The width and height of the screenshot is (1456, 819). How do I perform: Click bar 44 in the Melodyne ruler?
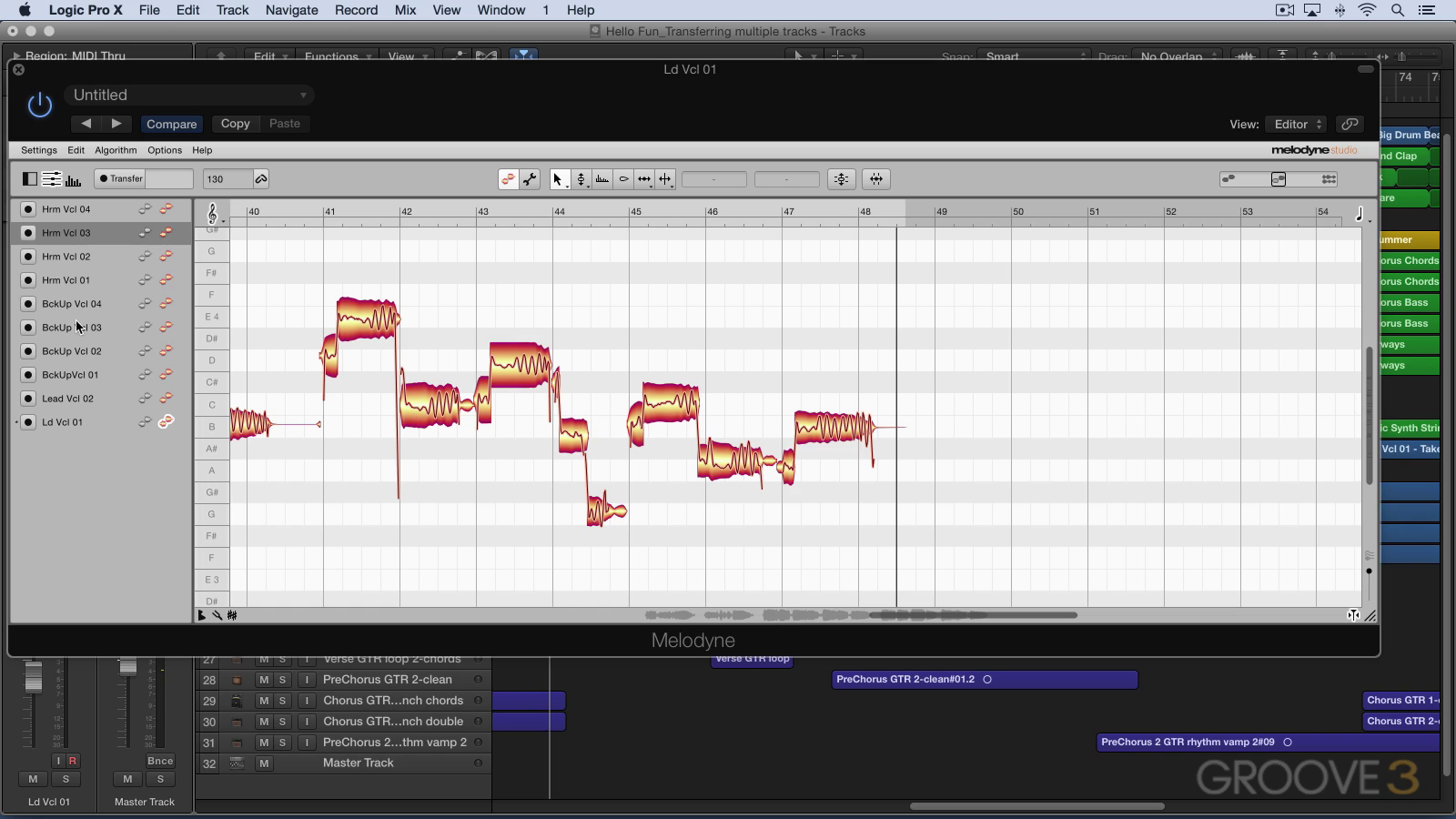[559, 211]
